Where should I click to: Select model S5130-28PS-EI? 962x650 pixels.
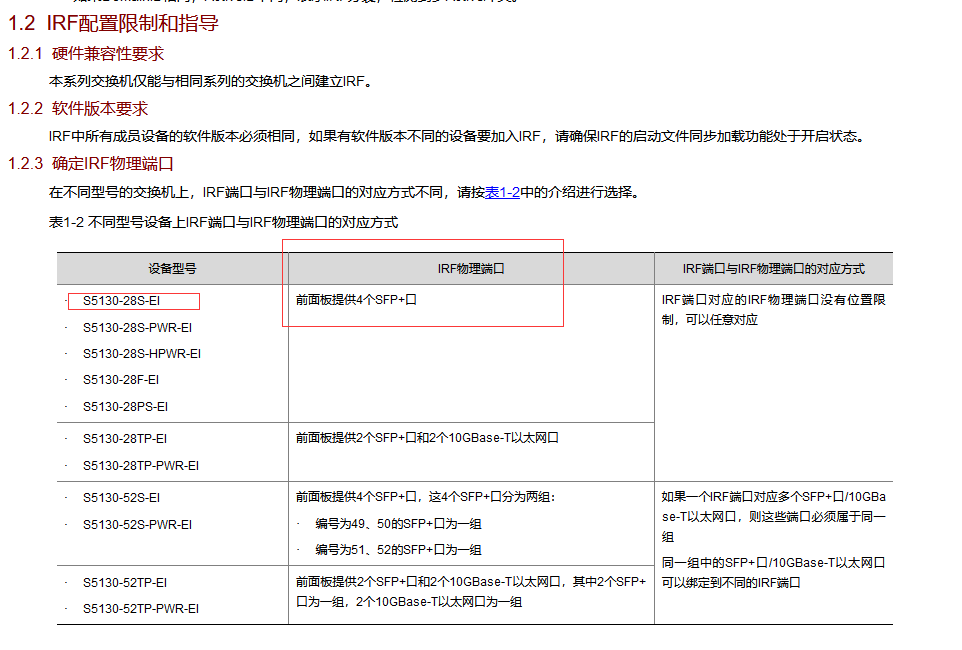(x=125, y=407)
